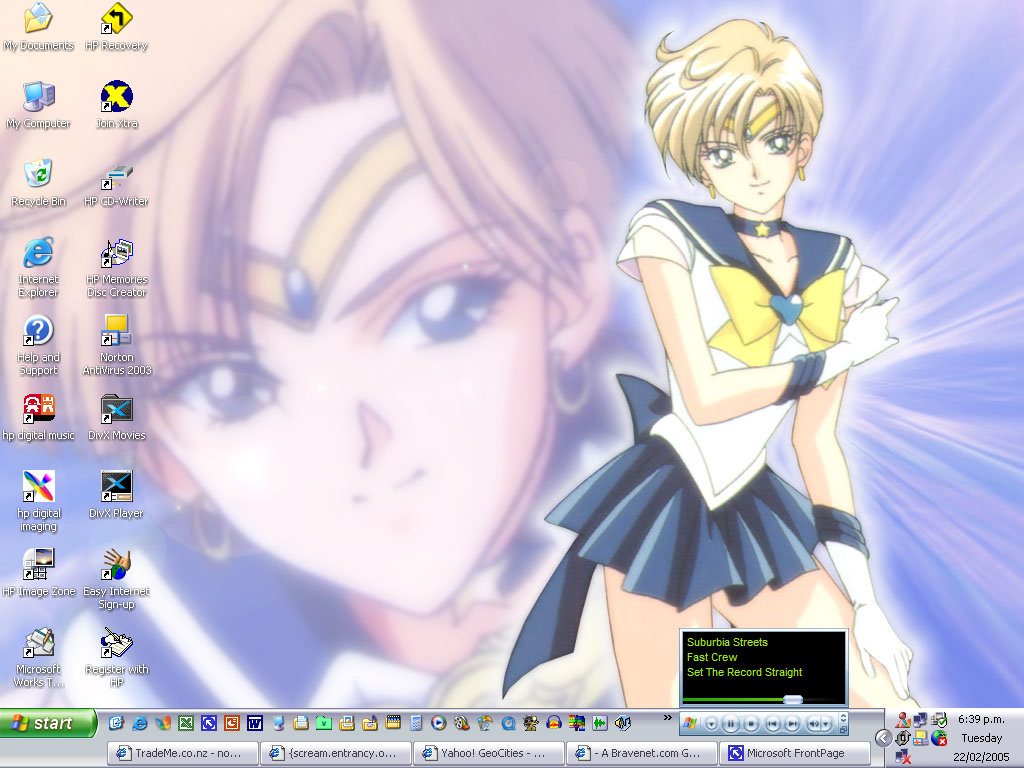Viewport: 1024px width, 768px height.
Task: Launch Calculator from Quick Launch
Action: 416,723
